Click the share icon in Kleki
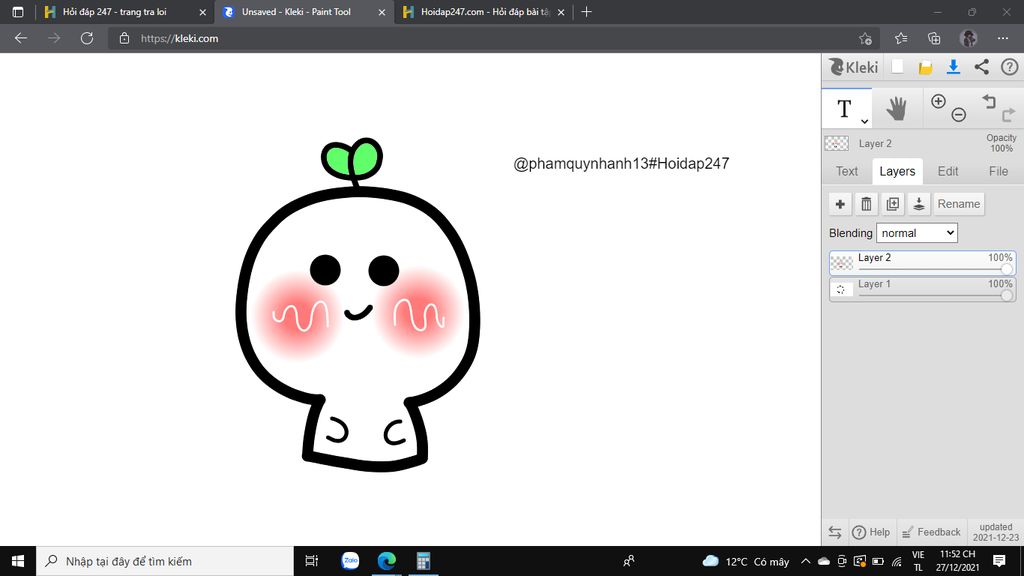The height and width of the screenshot is (576, 1024). [x=982, y=67]
